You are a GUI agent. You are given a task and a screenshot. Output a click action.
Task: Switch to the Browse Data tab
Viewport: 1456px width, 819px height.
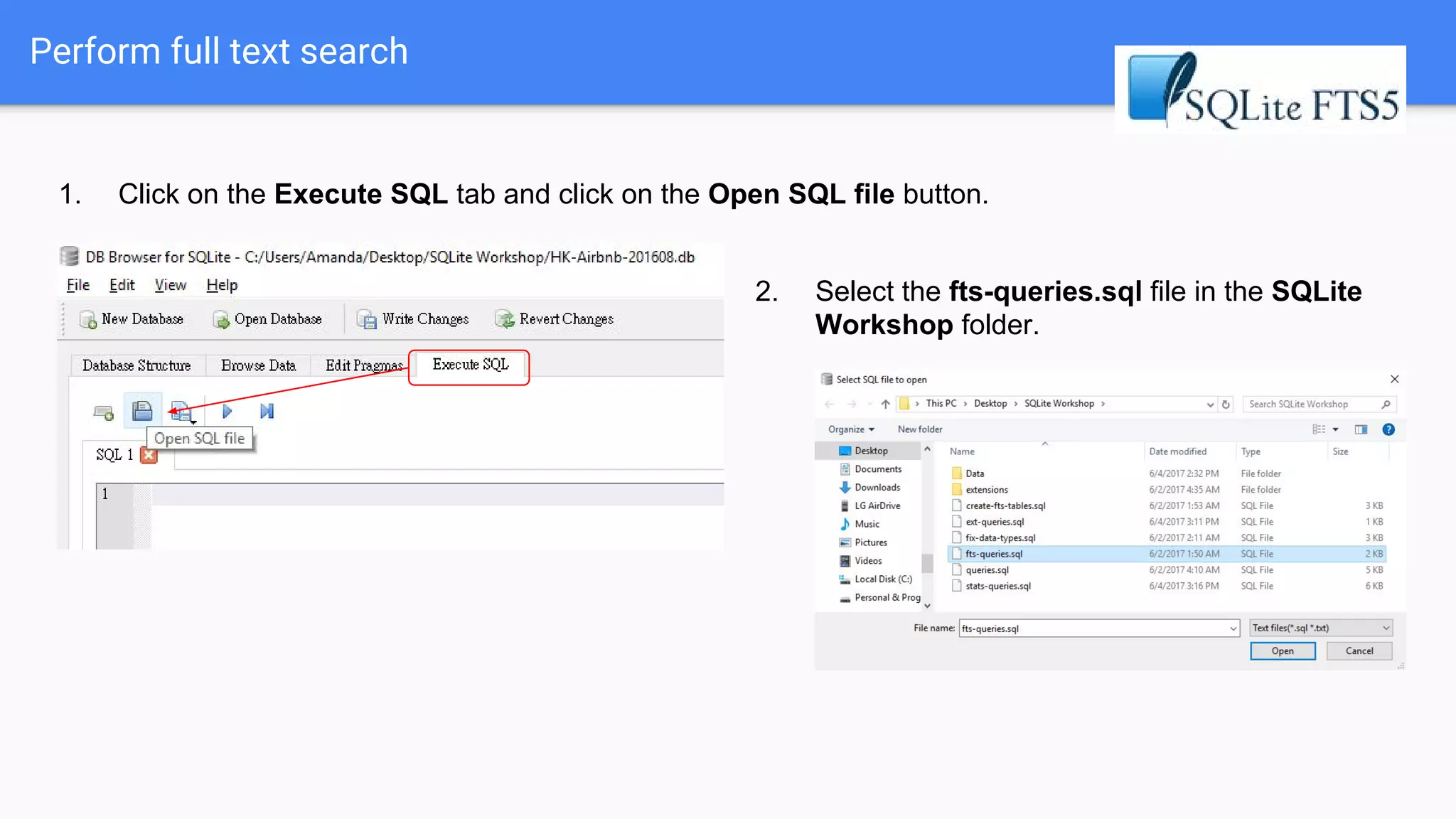pyautogui.click(x=258, y=365)
